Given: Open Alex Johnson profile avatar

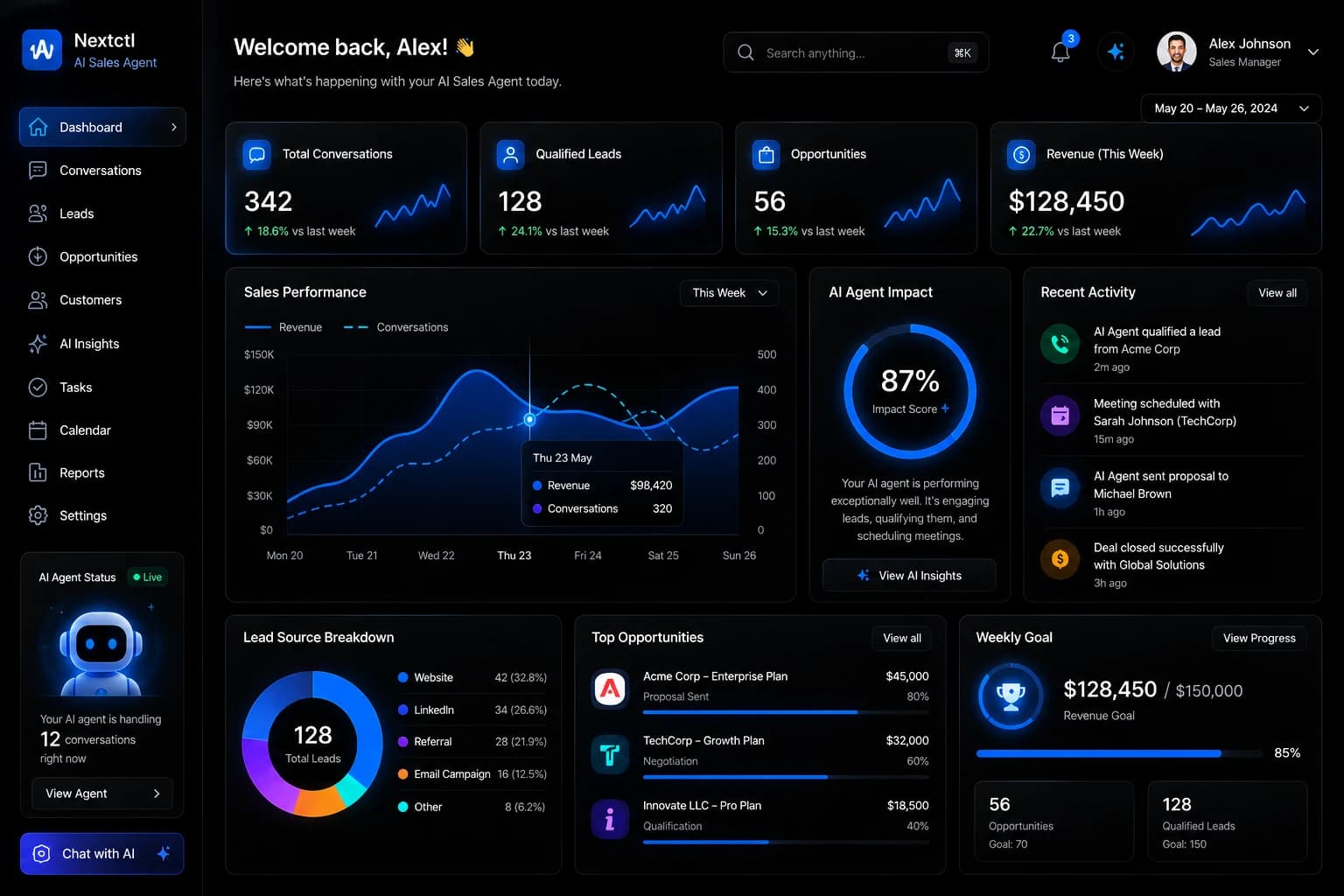Looking at the screenshot, I should click(x=1176, y=52).
